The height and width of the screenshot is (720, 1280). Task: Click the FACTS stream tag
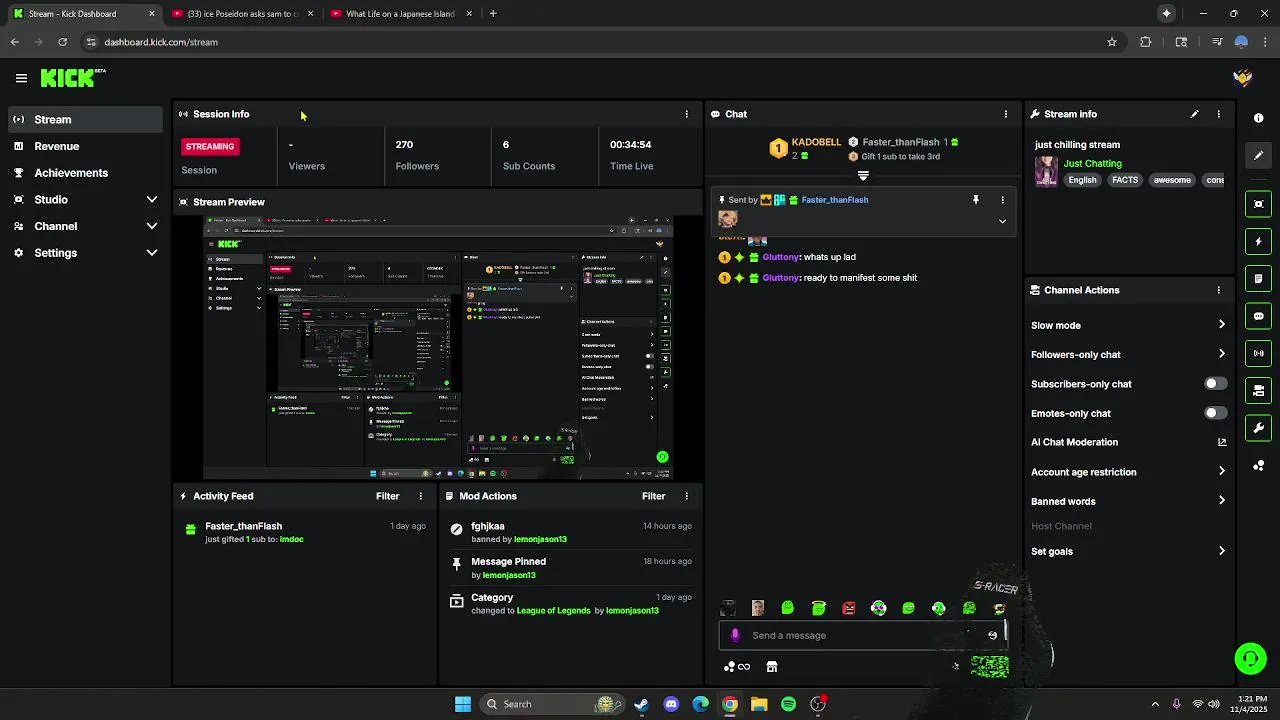1125,180
